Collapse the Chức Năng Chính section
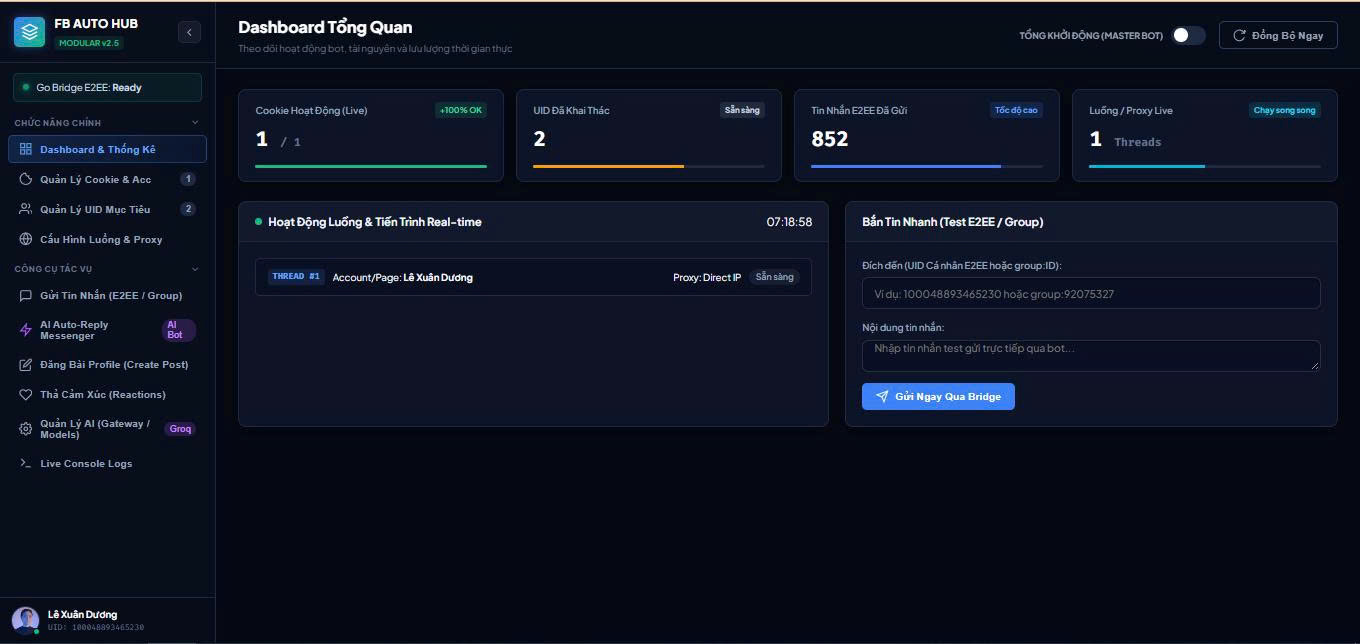The width and height of the screenshot is (1360, 644). [194, 123]
